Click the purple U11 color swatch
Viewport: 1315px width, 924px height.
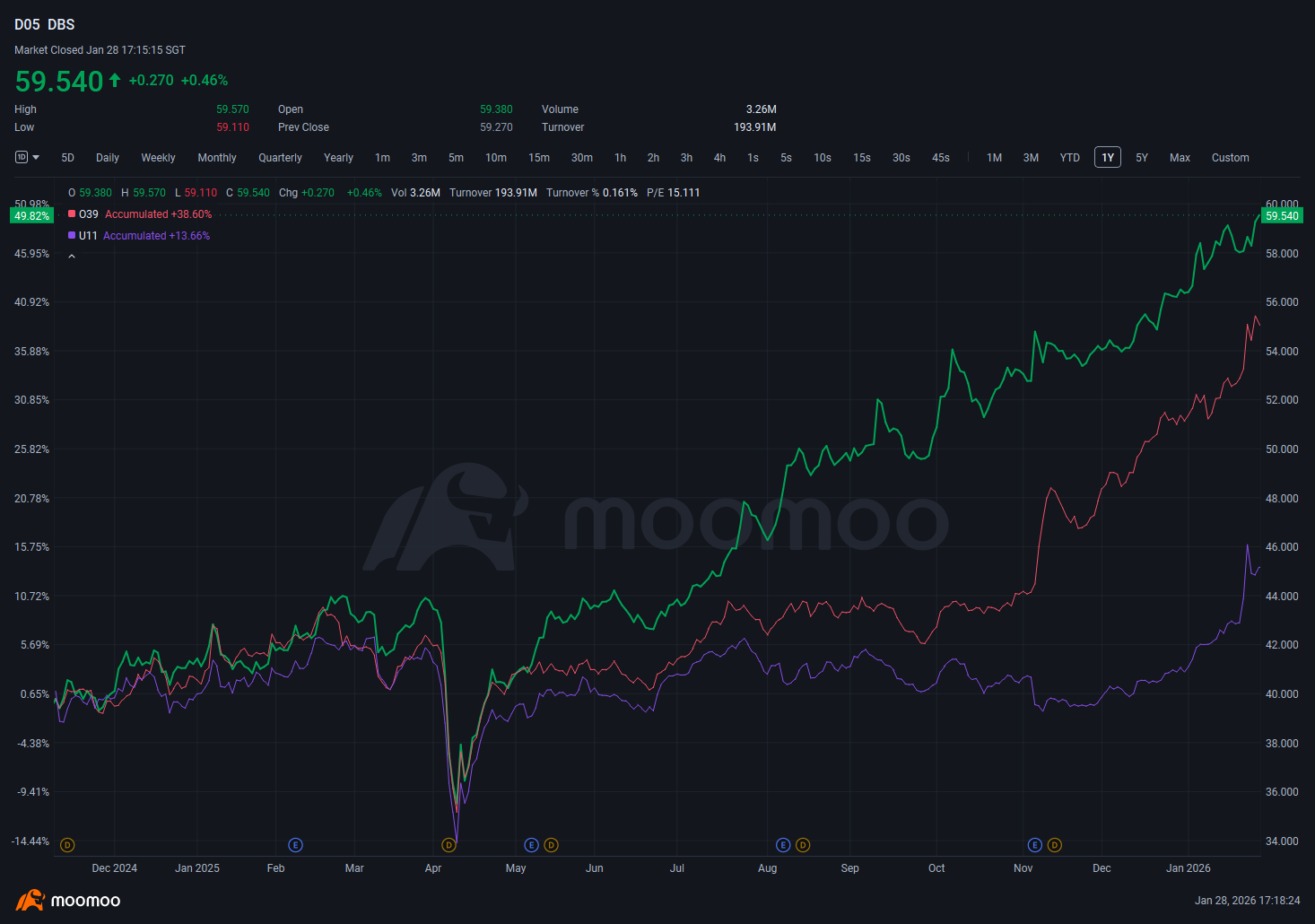[x=72, y=236]
